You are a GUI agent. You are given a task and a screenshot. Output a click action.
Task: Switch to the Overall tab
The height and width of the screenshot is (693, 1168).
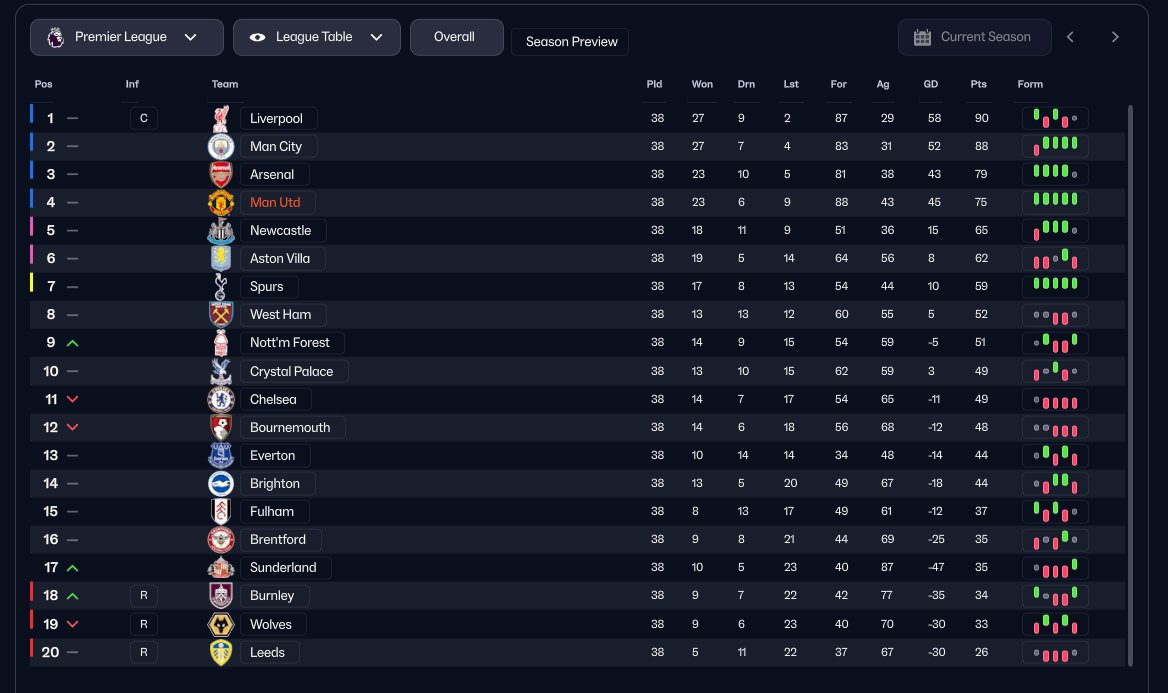click(x=454, y=37)
